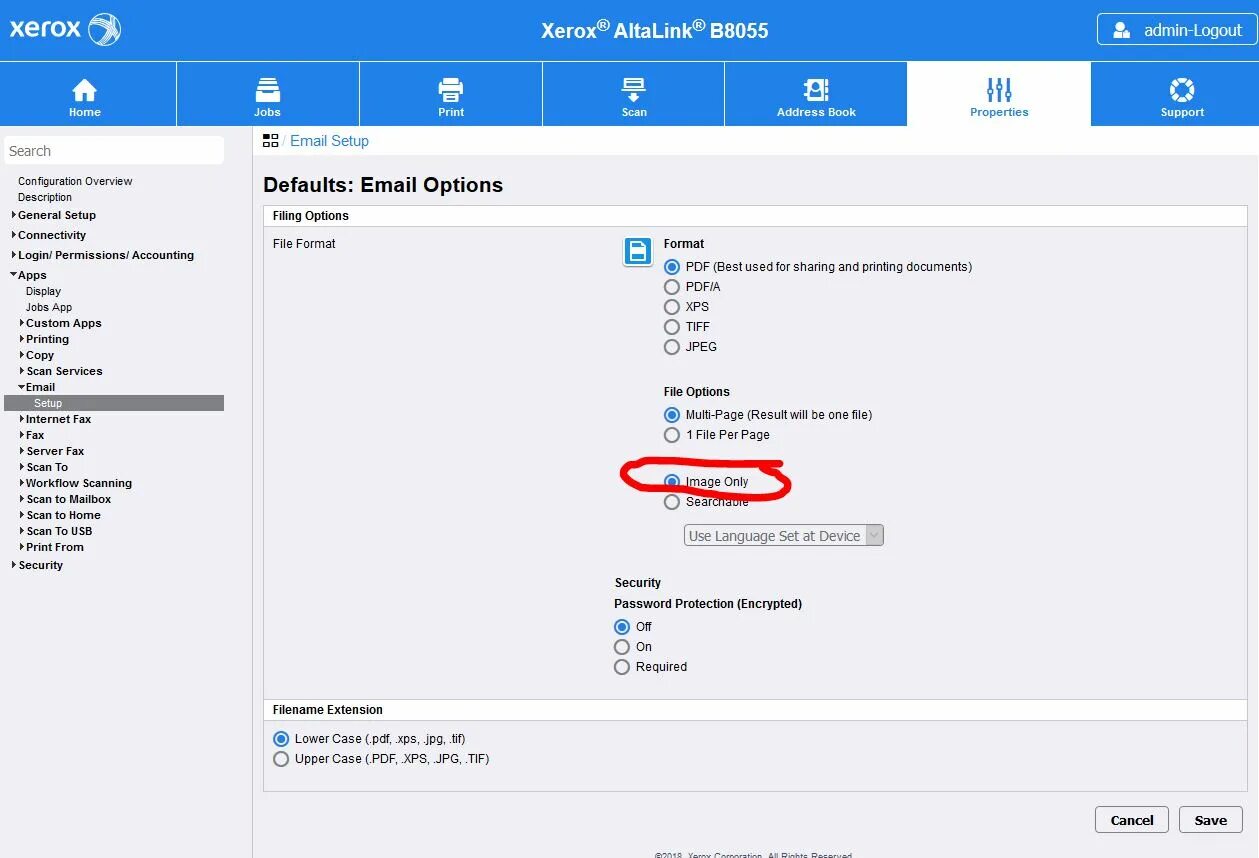
Task: Open Description in sidebar
Action: coord(45,197)
